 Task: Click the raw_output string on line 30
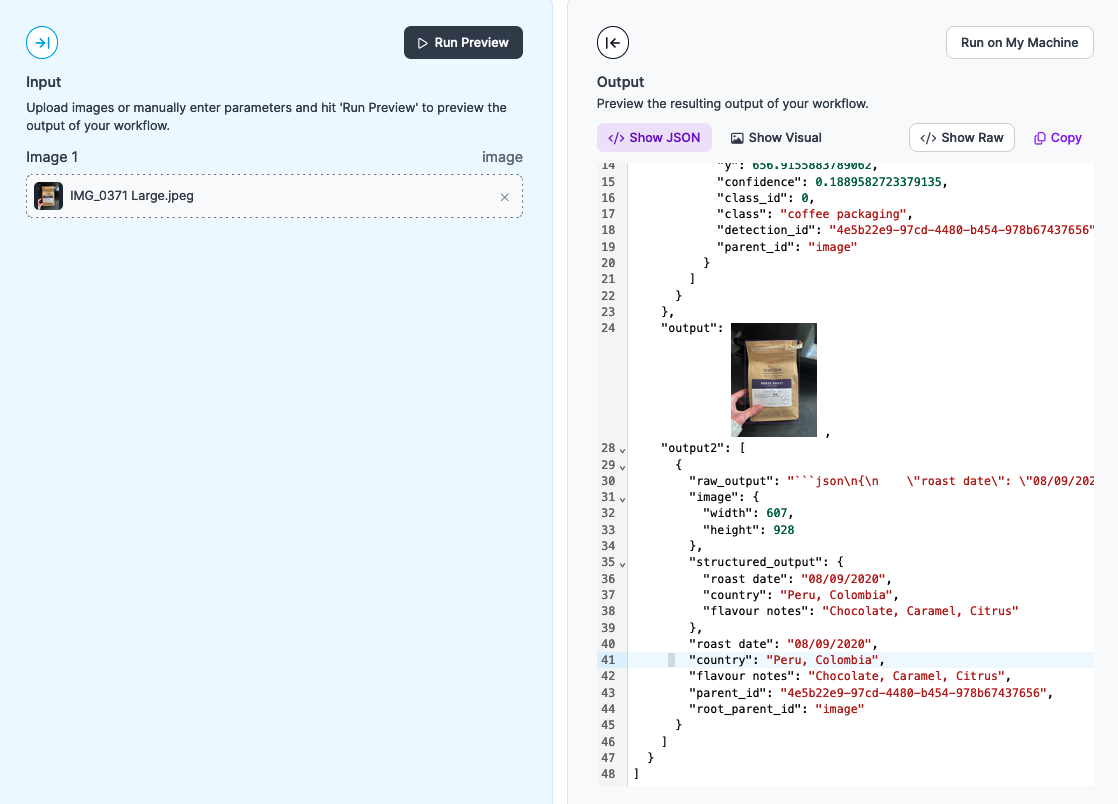(940, 480)
